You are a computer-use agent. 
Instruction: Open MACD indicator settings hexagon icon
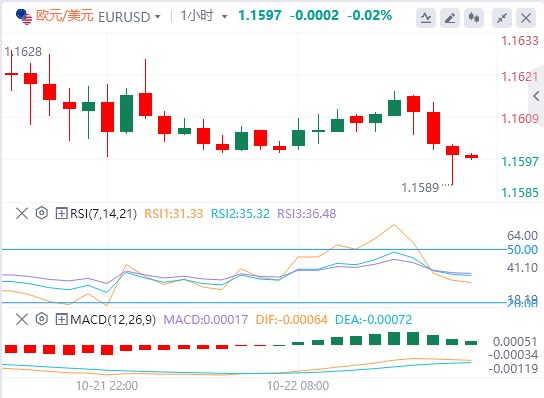tap(42, 319)
